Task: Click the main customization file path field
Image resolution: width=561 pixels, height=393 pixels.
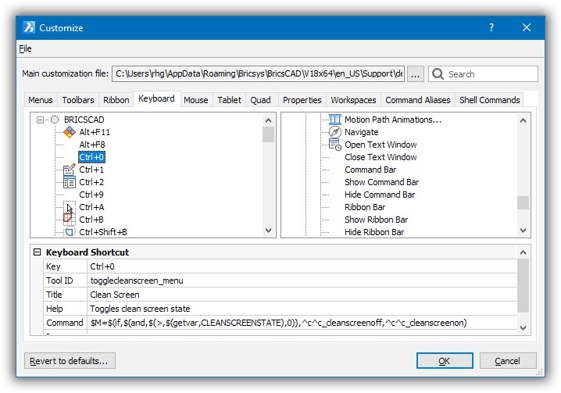Action: click(258, 74)
